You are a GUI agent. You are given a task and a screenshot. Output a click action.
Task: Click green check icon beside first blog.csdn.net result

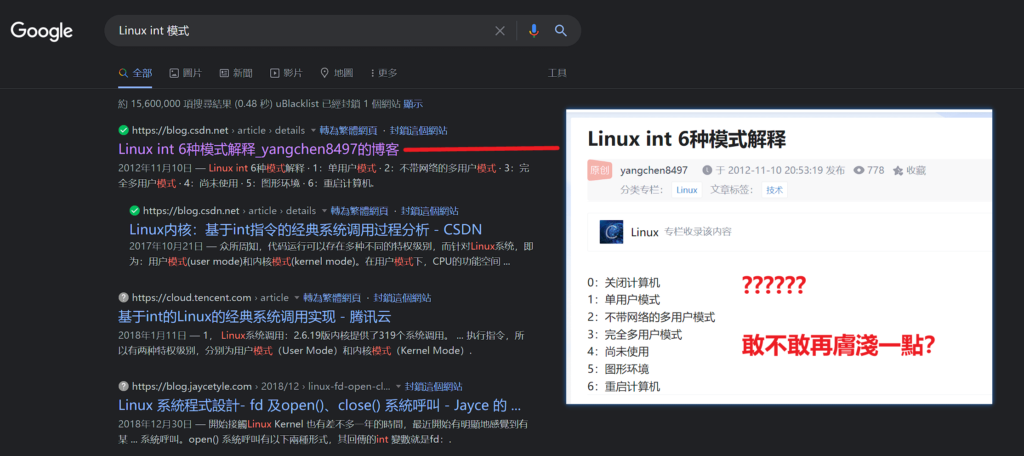coord(123,130)
